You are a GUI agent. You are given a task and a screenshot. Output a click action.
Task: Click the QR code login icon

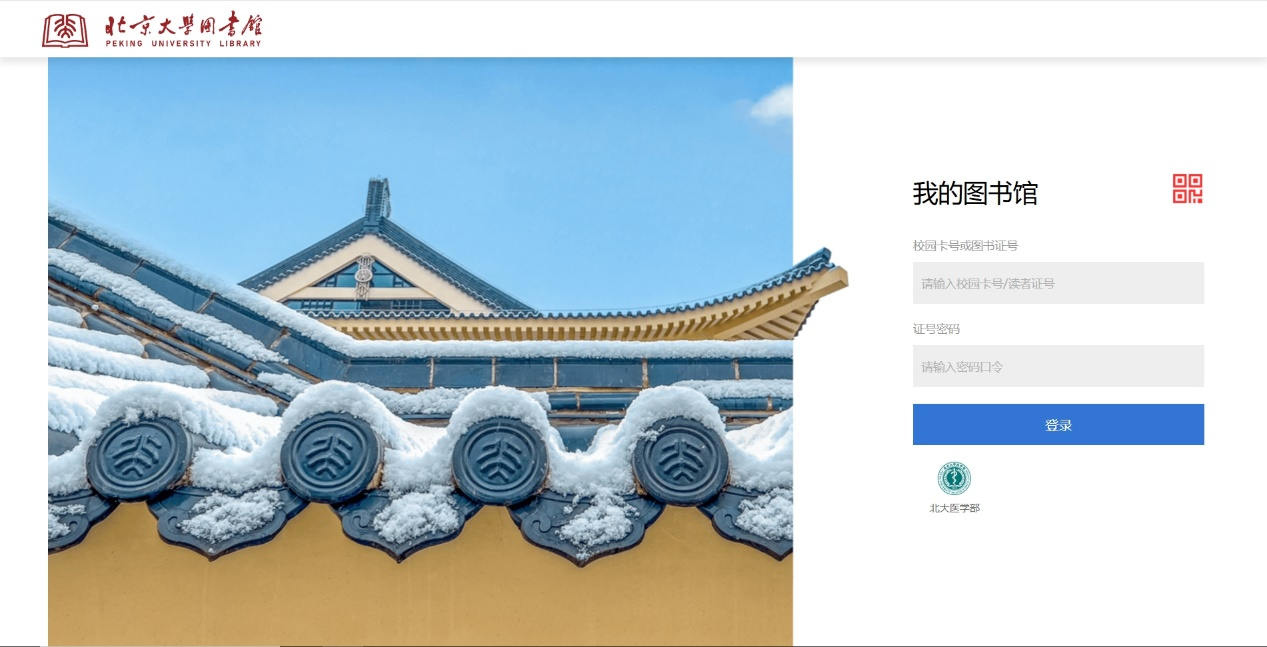coord(1187,189)
